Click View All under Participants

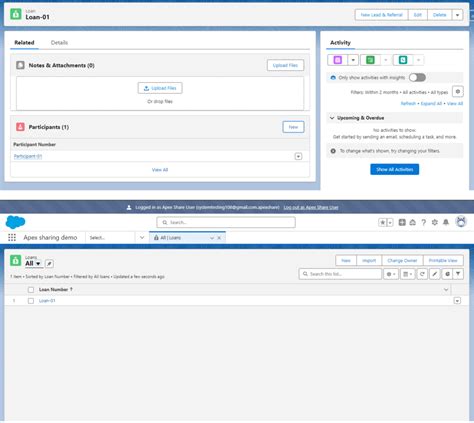point(160,170)
